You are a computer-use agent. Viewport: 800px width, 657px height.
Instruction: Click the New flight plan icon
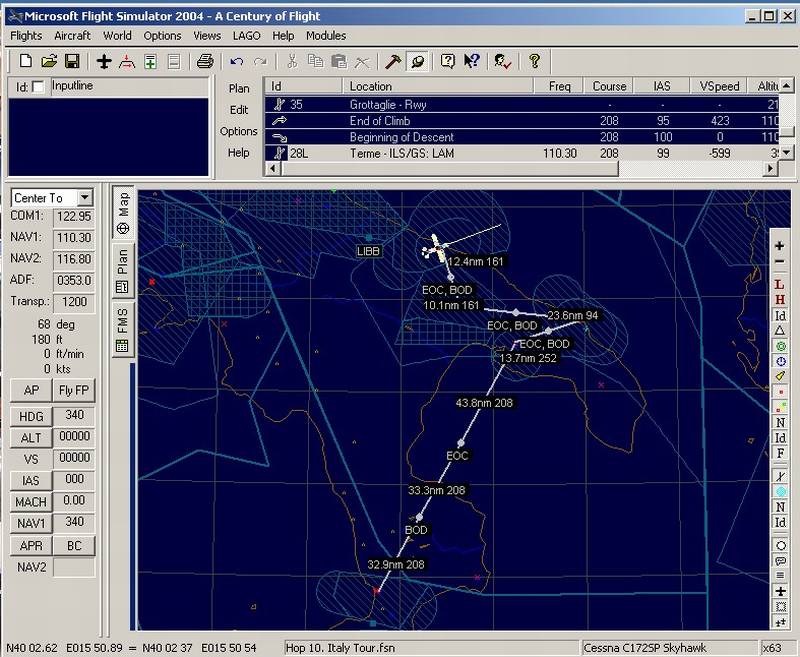coord(26,62)
